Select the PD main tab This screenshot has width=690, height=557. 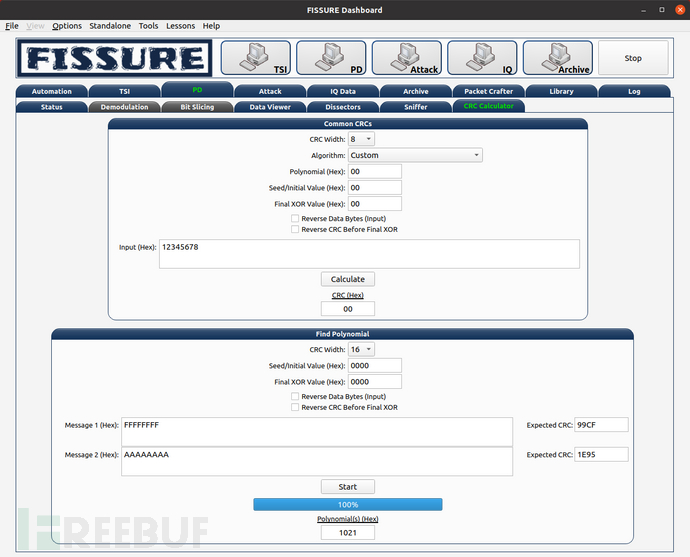coord(197,90)
